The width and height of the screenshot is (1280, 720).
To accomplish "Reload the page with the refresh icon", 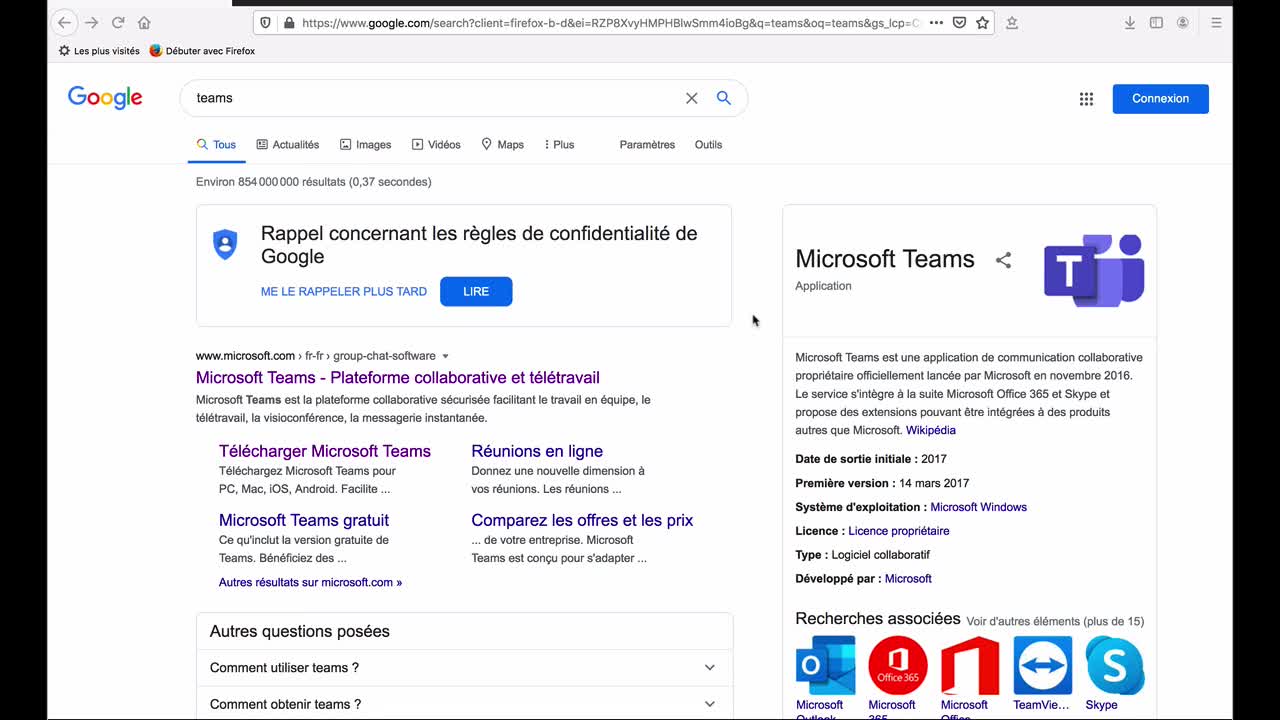I will pyautogui.click(x=118, y=22).
